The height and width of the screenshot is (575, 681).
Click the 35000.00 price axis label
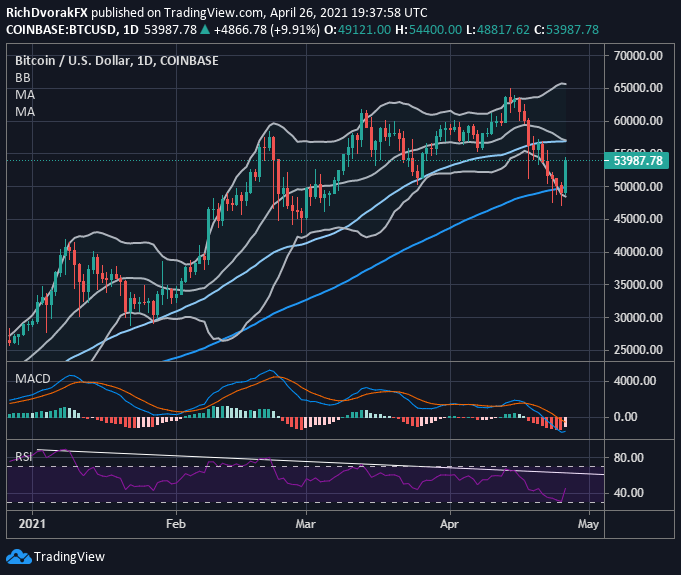pos(638,285)
